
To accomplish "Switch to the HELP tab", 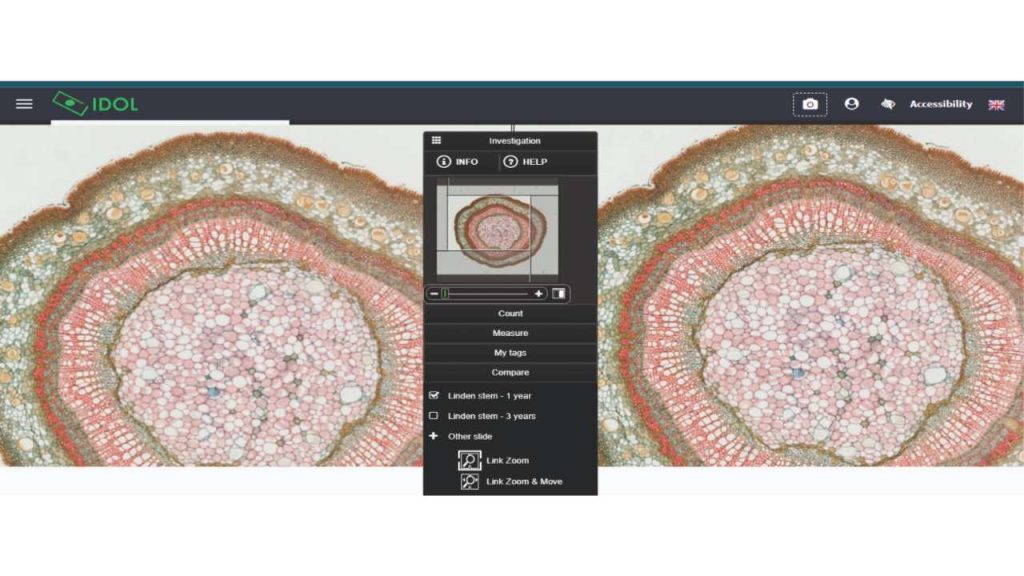I will pyautogui.click(x=526, y=162).
